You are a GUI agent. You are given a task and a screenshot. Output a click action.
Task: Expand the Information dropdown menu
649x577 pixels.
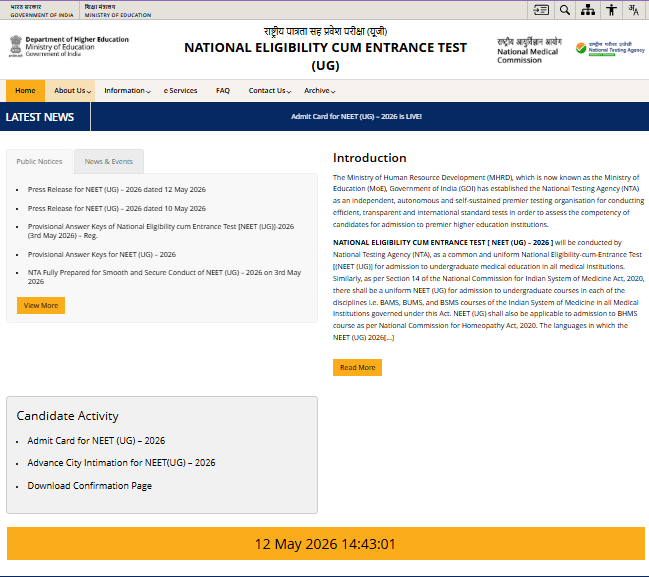click(x=127, y=91)
